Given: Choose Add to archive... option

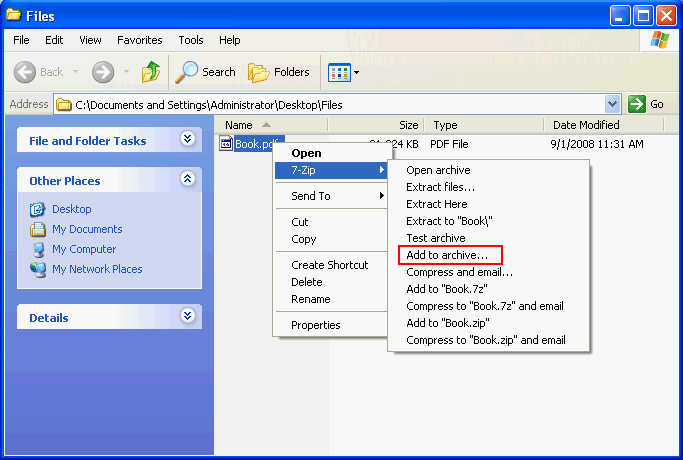Looking at the screenshot, I should click(x=488, y=255).
